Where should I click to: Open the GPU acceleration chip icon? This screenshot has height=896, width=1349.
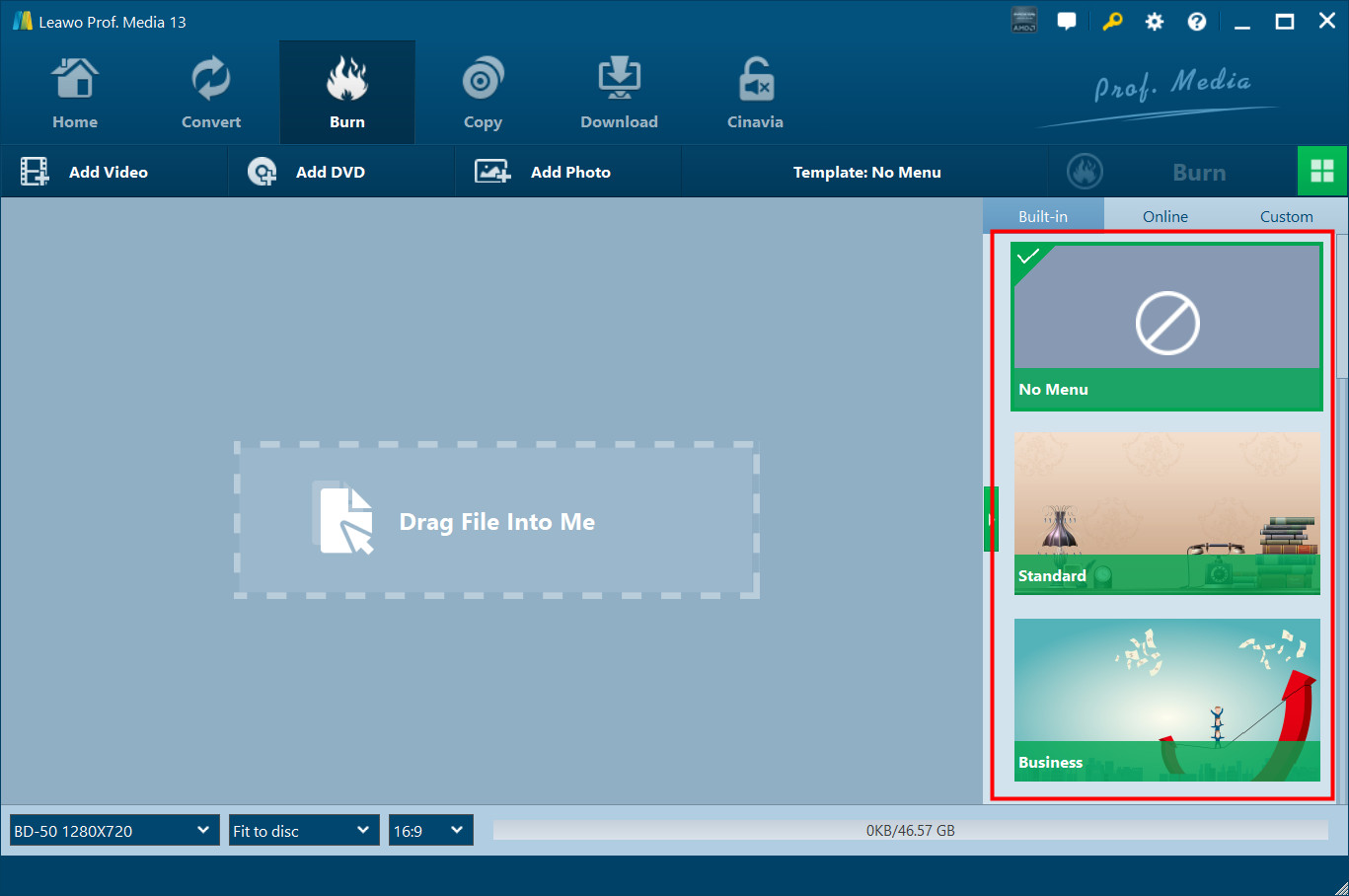(x=1024, y=21)
